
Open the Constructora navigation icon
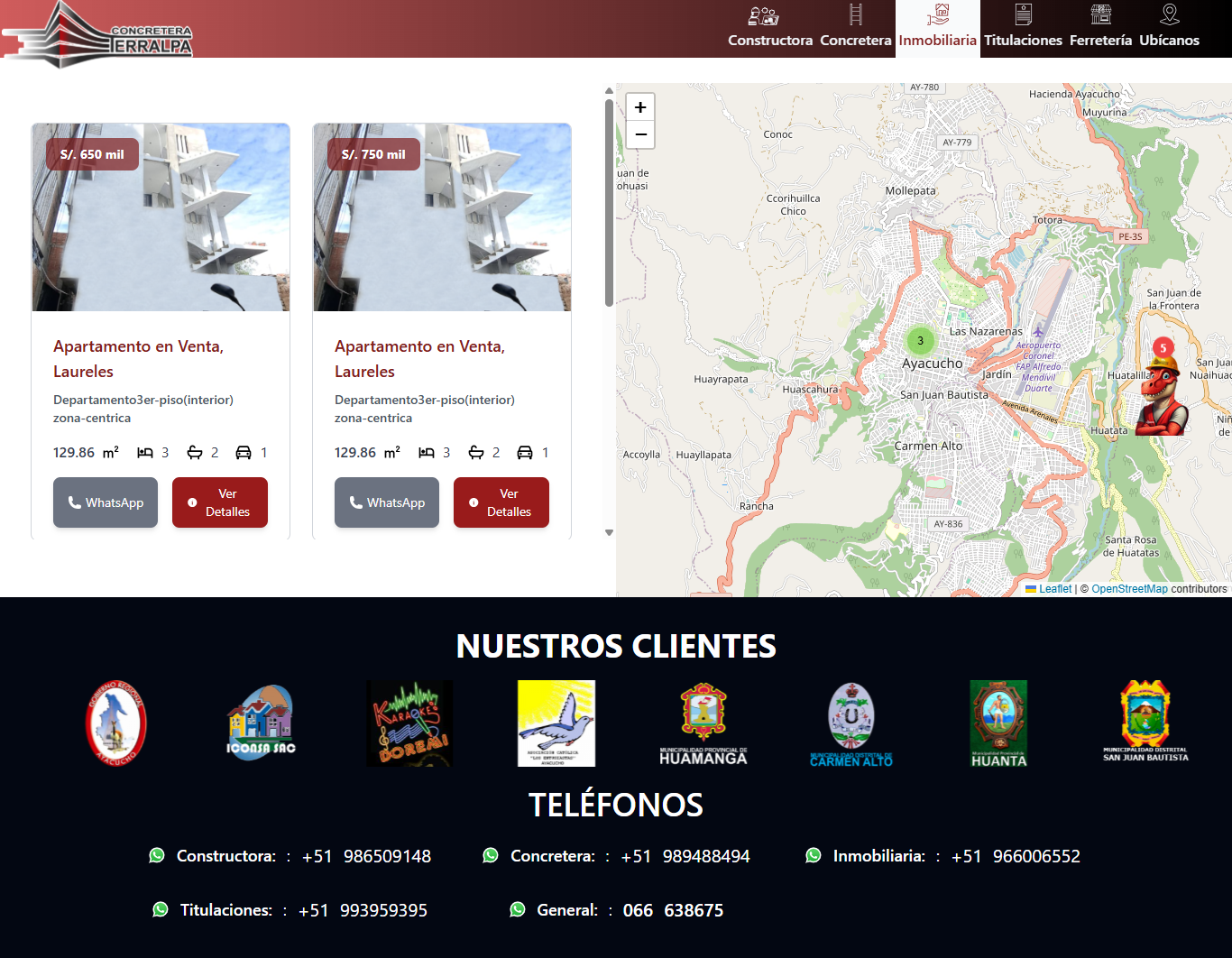tap(763, 15)
